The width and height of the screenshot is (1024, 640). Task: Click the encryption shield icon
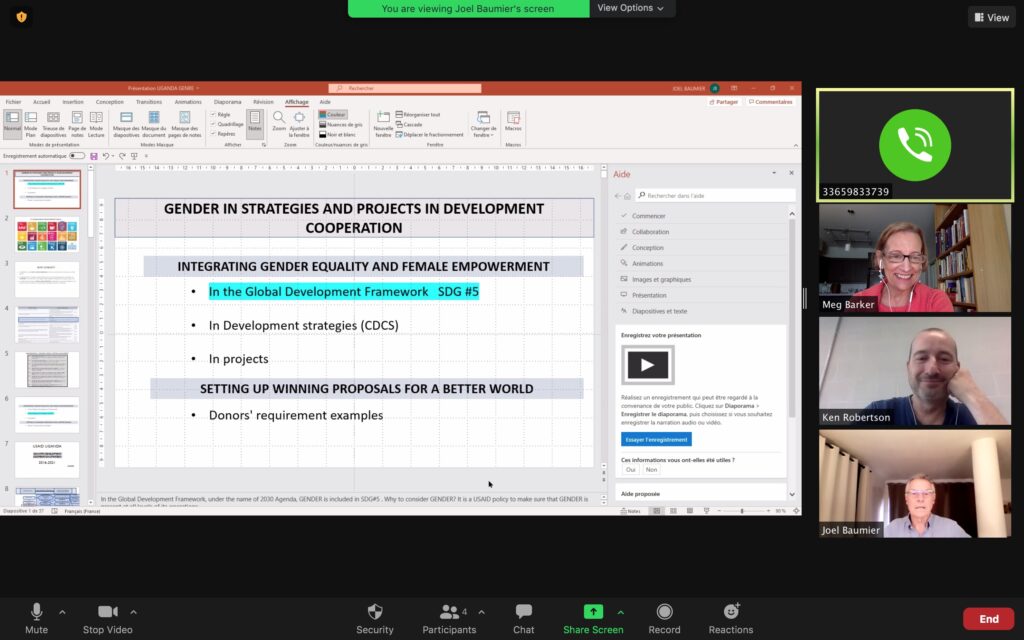tap(22, 17)
